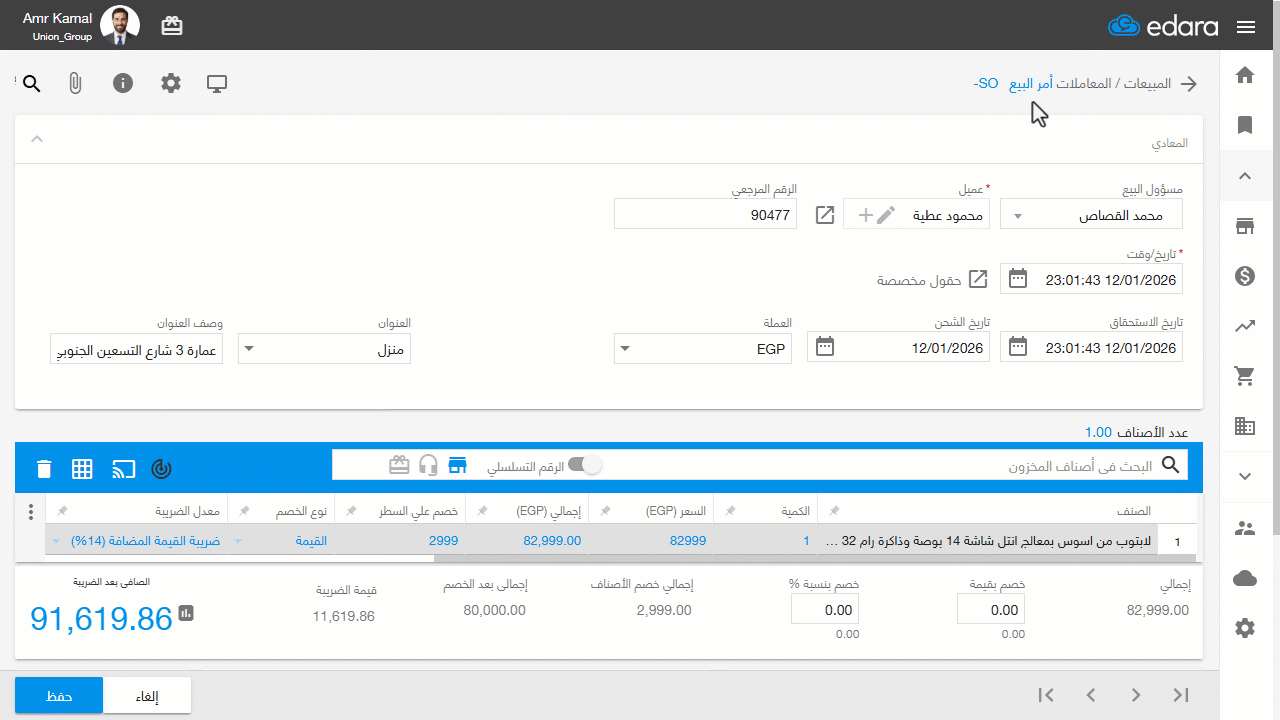Go to Home in the sidebar
The image size is (1280, 720).
[x=1245, y=75]
